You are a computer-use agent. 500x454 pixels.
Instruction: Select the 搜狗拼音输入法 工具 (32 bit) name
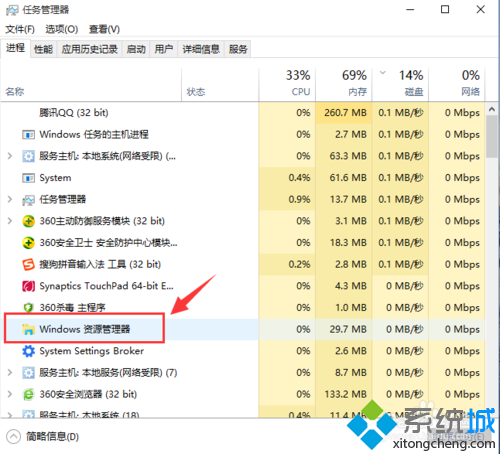coord(100,264)
